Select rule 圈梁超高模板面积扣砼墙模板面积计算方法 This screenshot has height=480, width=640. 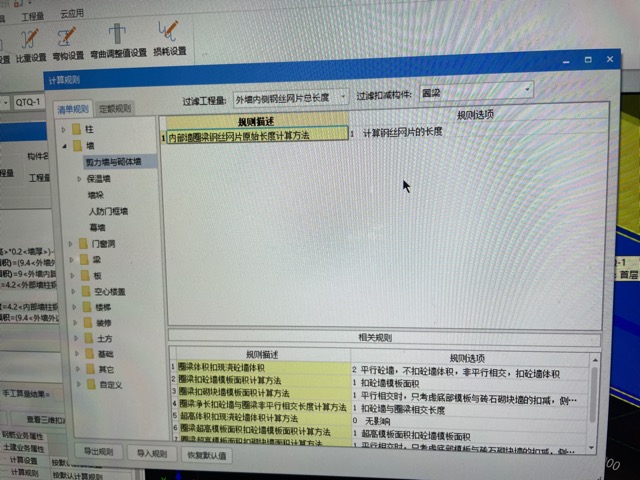point(265,431)
